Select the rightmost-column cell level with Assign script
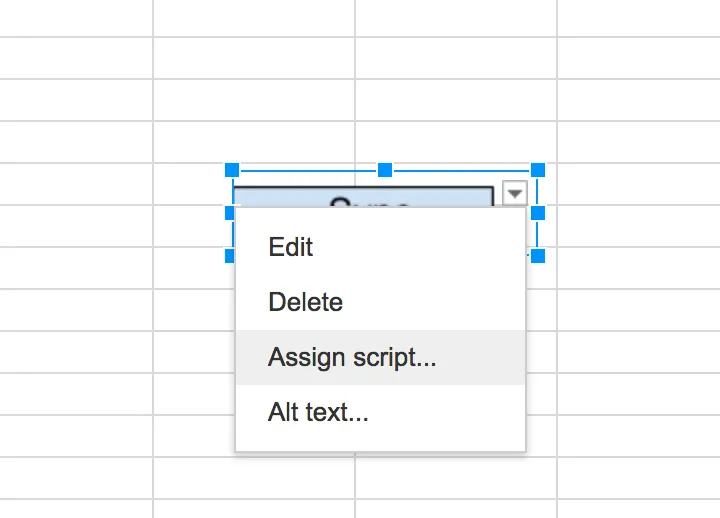The image size is (720, 518). tap(638, 352)
